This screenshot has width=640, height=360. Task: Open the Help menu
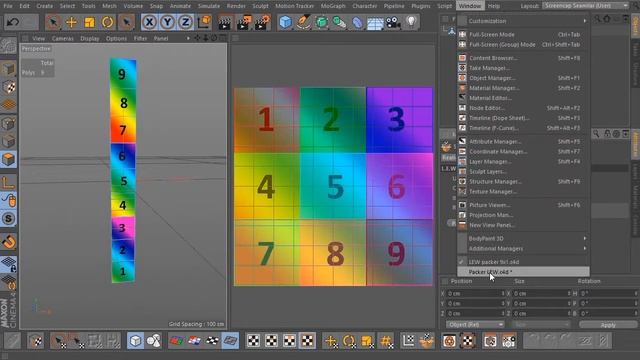494,6
